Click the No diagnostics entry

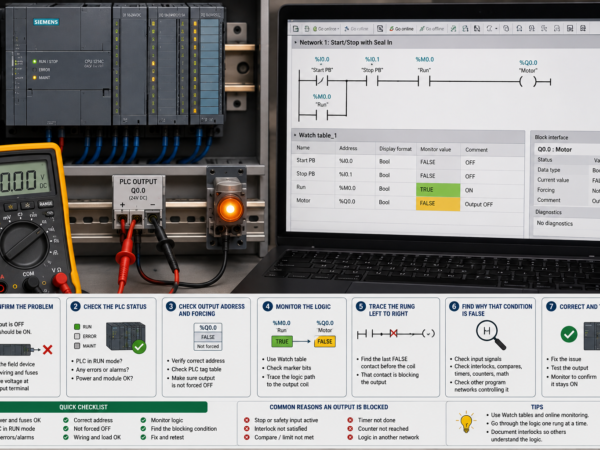pos(554,223)
